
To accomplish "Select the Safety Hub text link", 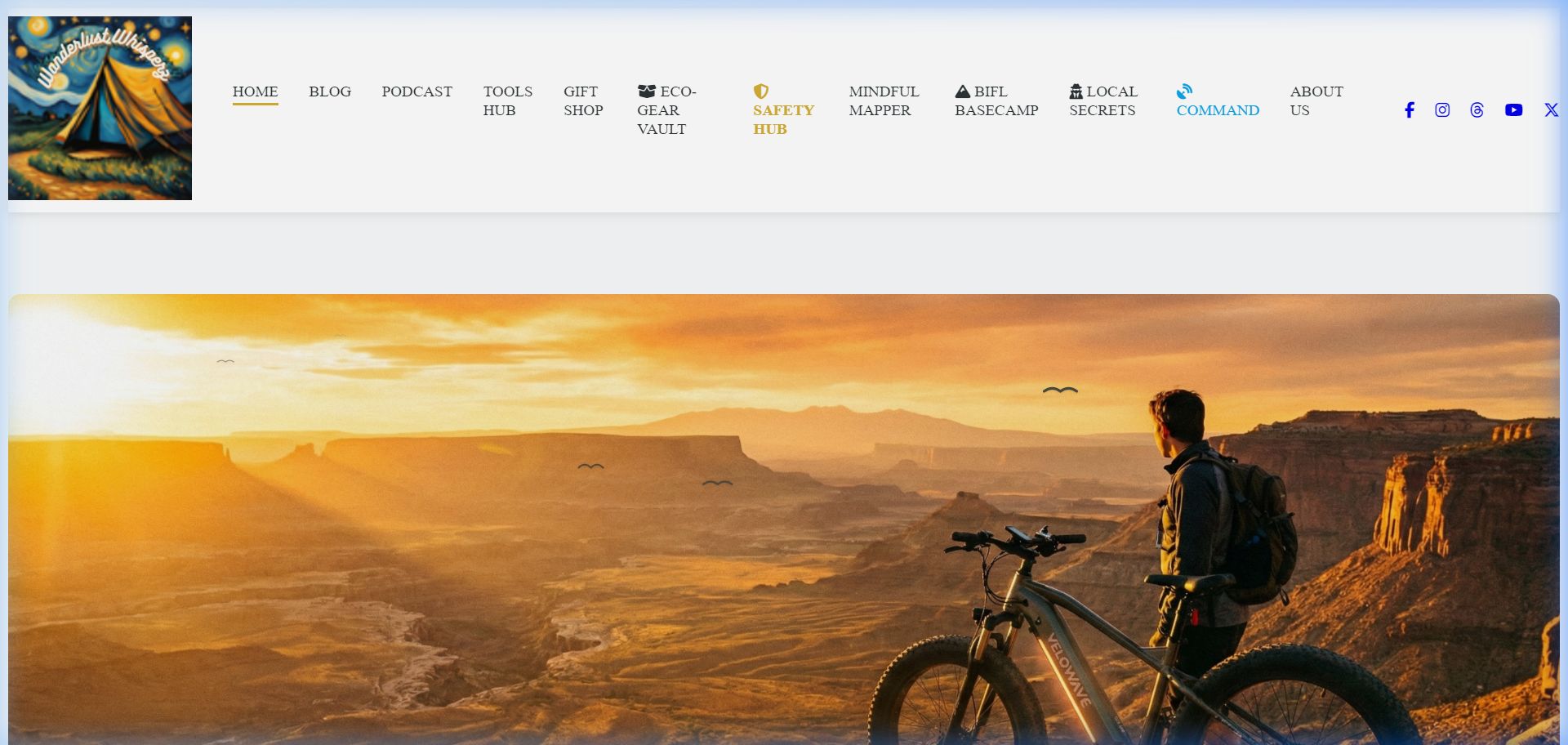I will coord(783,119).
